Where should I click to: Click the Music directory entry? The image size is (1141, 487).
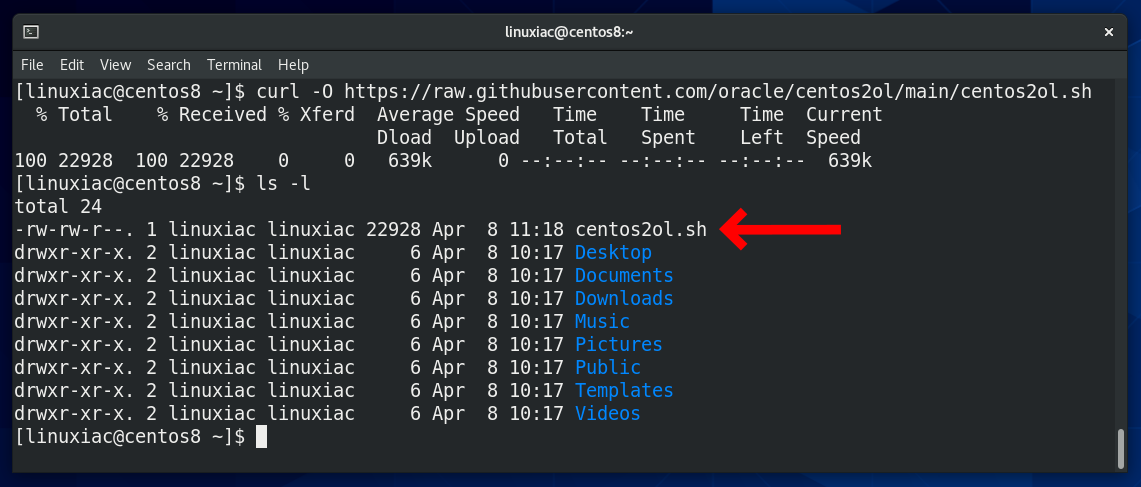pos(602,322)
